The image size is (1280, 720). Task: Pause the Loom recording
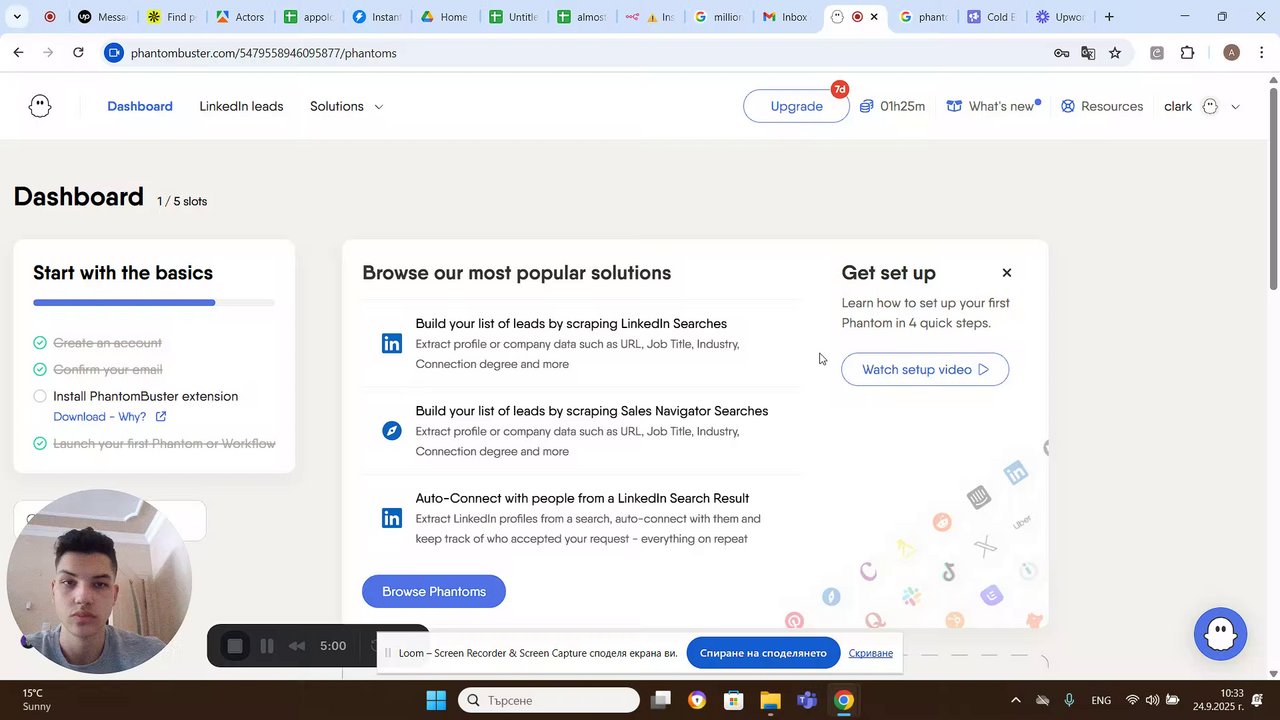[x=267, y=646]
